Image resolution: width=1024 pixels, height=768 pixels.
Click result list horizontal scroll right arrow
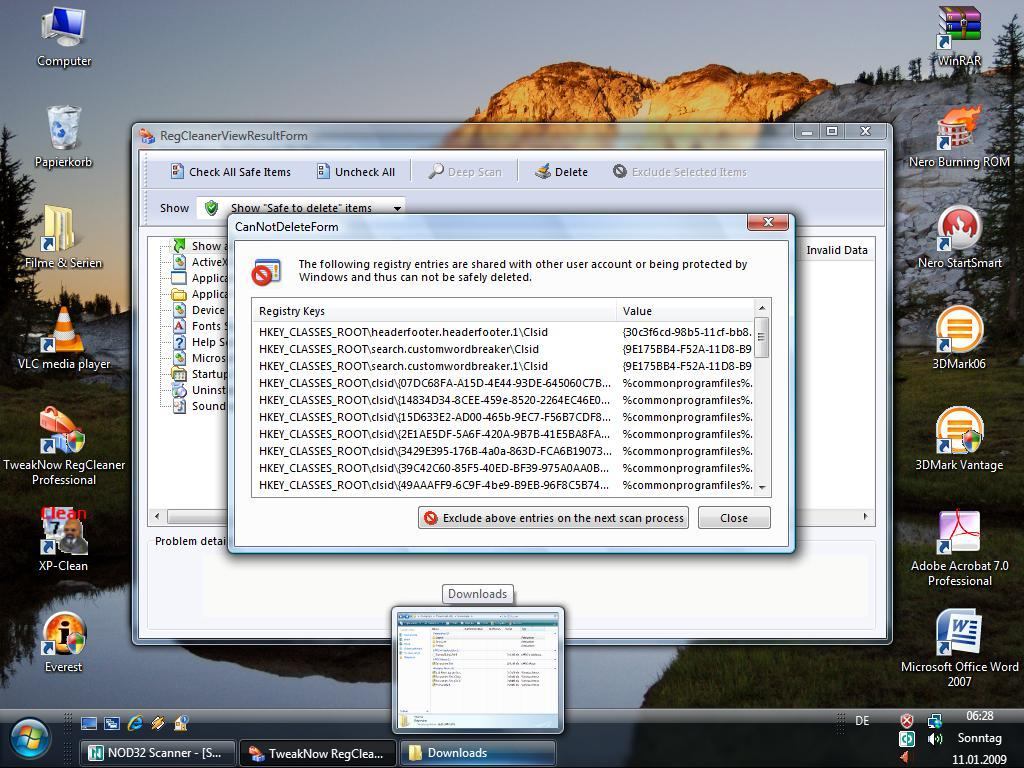[x=866, y=516]
